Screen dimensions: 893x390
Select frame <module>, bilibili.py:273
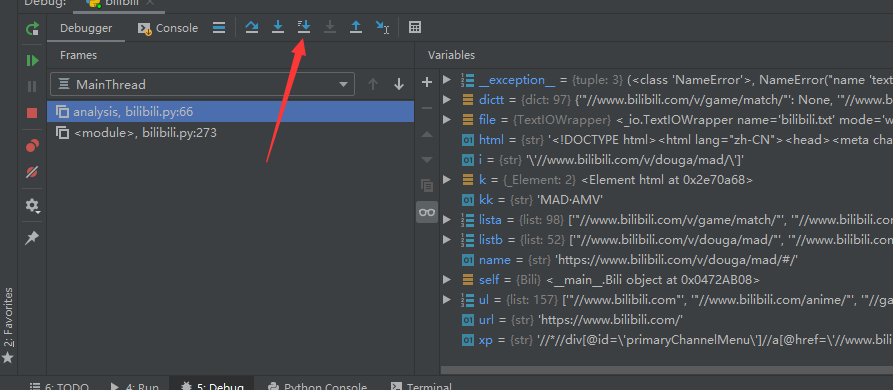(x=230, y=133)
